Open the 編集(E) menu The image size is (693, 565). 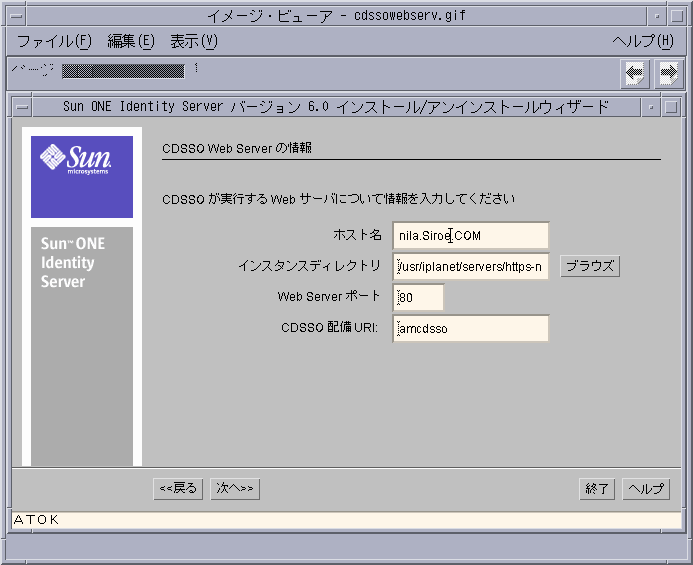point(131,42)
